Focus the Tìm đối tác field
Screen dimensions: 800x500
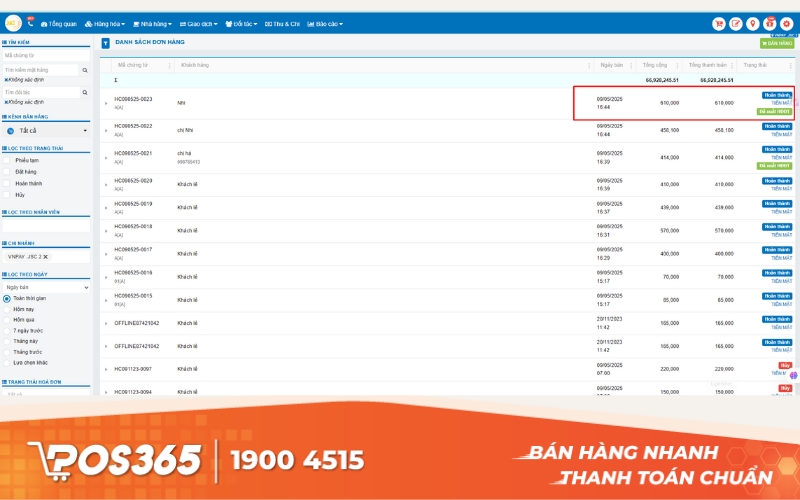(x=41, y=92)
